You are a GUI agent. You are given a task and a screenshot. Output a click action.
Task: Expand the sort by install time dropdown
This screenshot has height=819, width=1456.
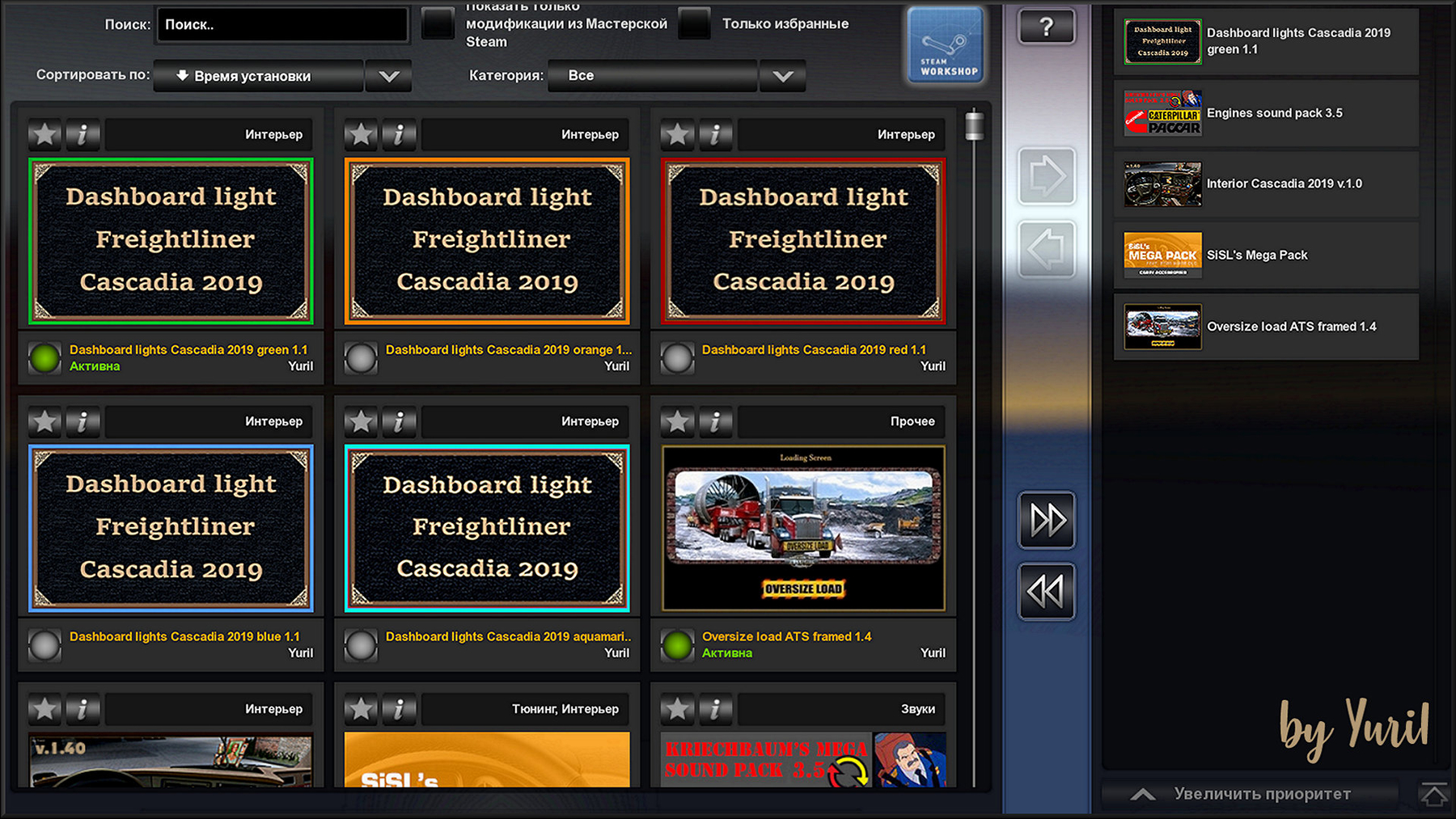[388, 76]
